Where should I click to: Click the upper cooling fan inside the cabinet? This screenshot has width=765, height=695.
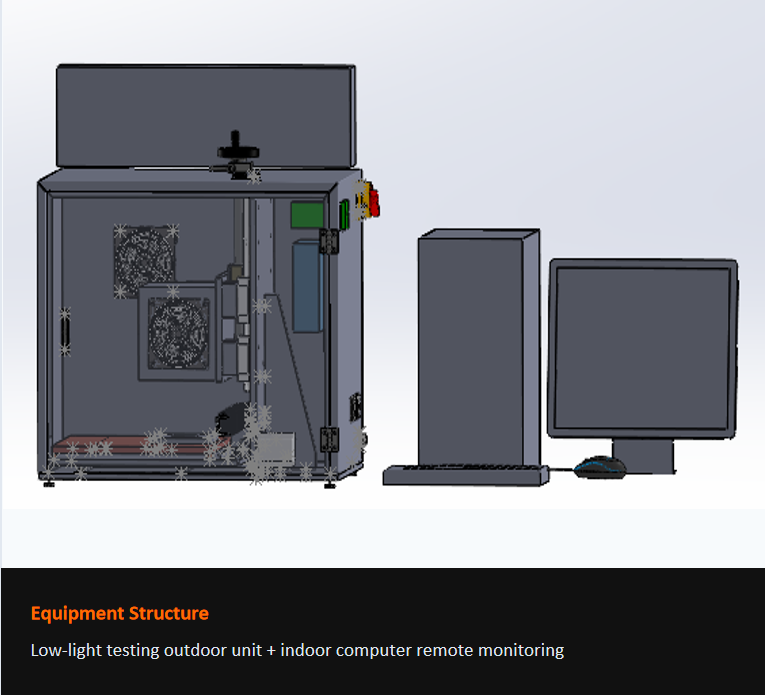pos(145,256)
